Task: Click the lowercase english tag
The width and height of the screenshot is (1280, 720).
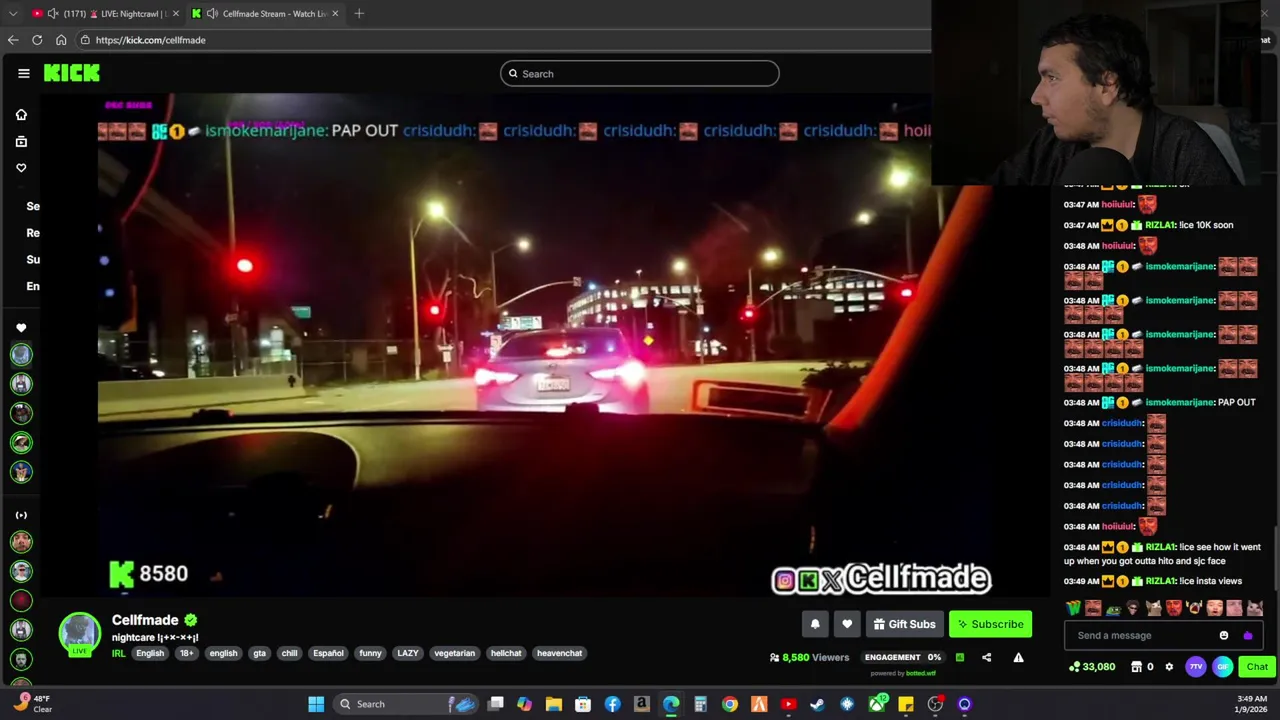Action: pyautogui.click(x=223, y=653)
